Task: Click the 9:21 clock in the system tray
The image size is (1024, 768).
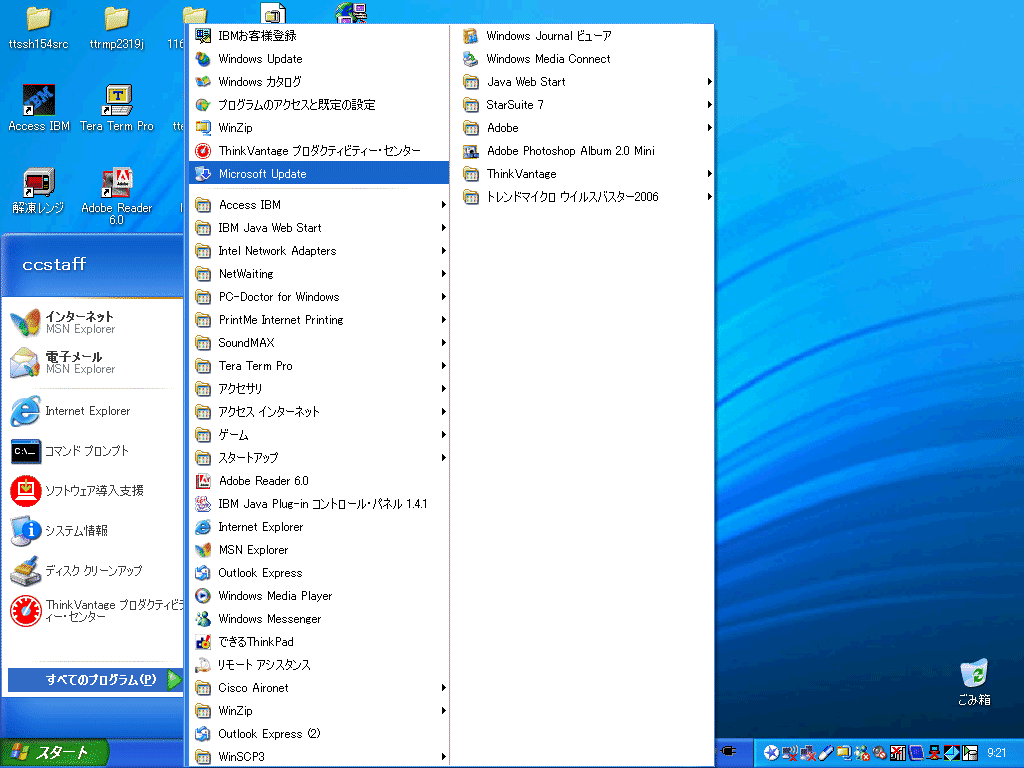Action: [x=997, y=753]
